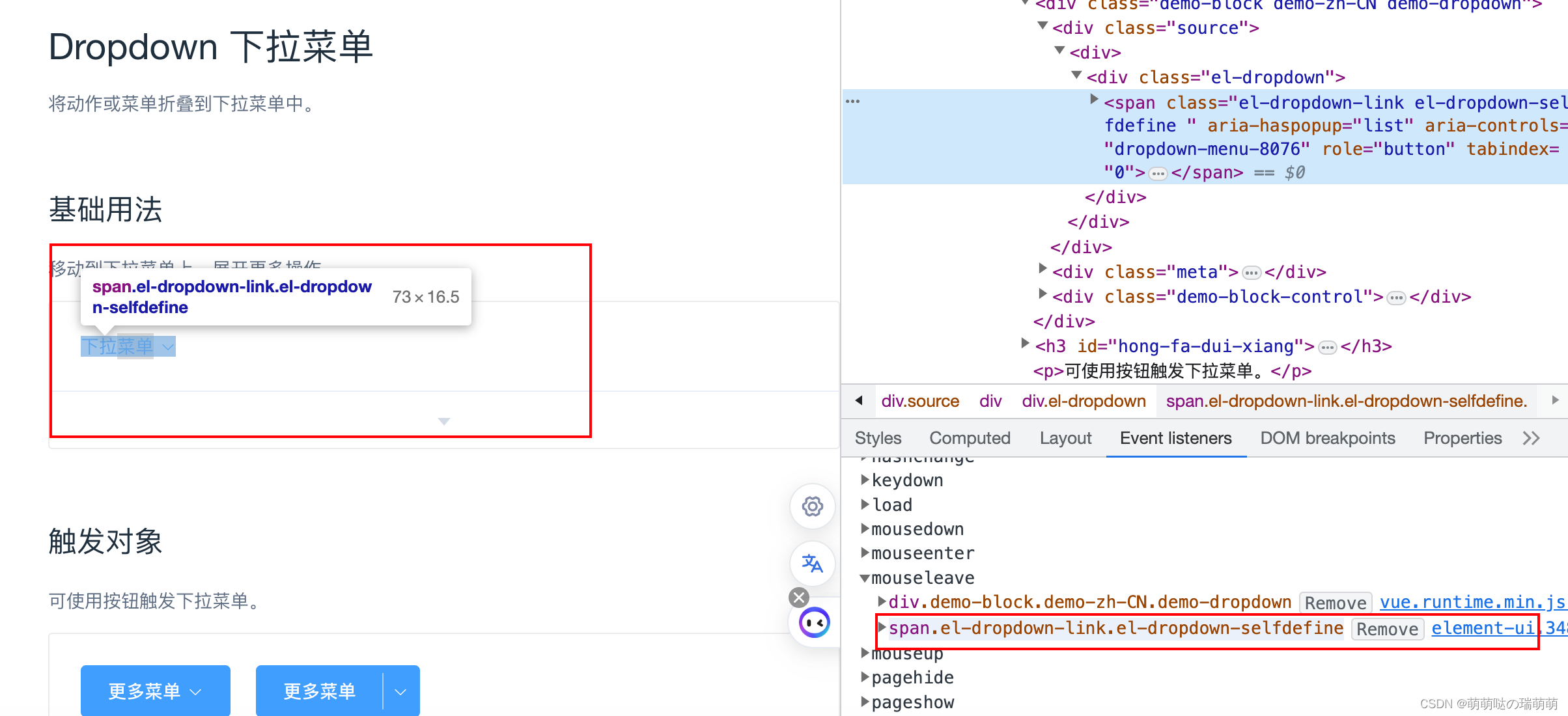1568x716 pixels.
Task: Switch to the Layout tab
Action: (1065, 438)
